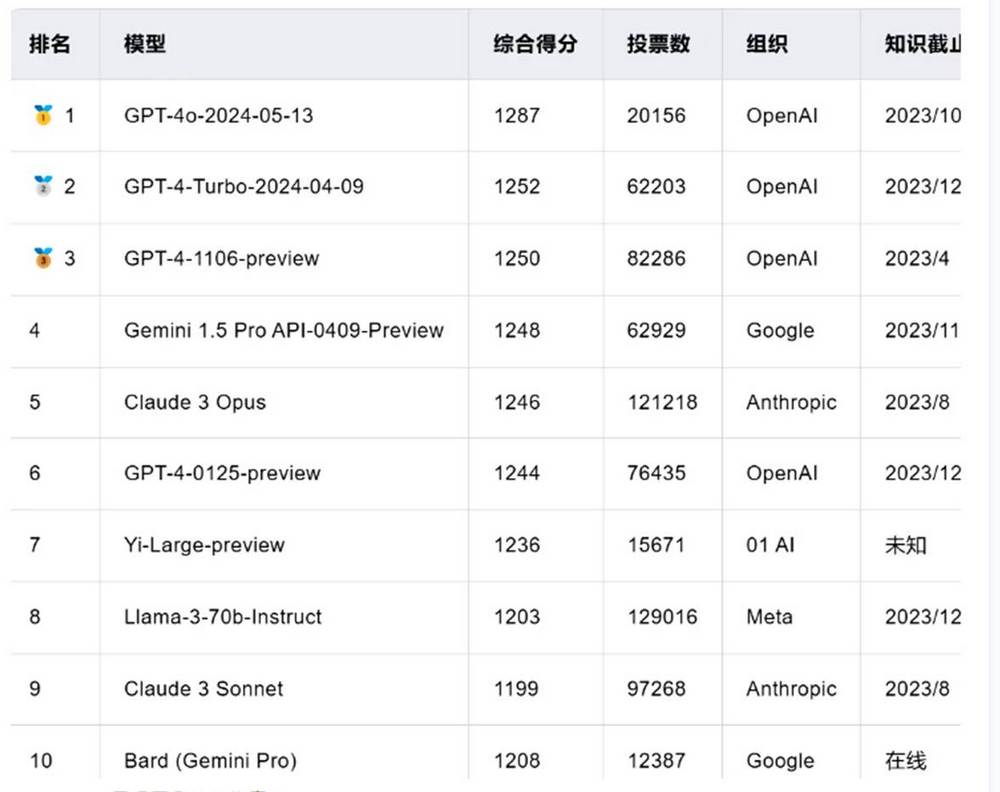Click the vote count 82286
Image resolution: width=1000 pixels, height=792 pixels.
click(x=656, y=258)
